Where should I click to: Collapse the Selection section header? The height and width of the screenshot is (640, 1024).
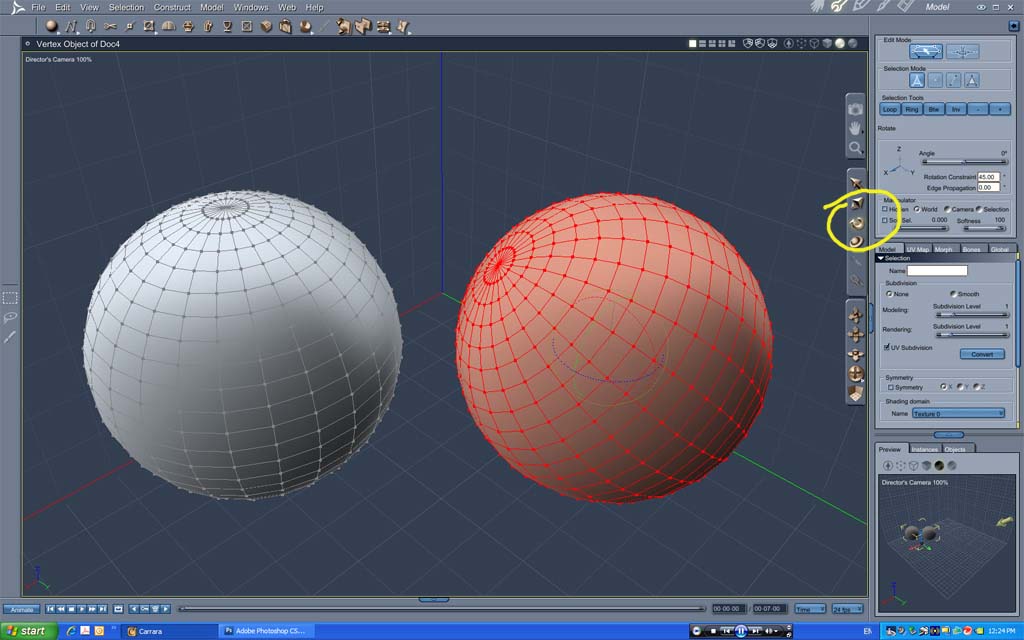[881, 258]
